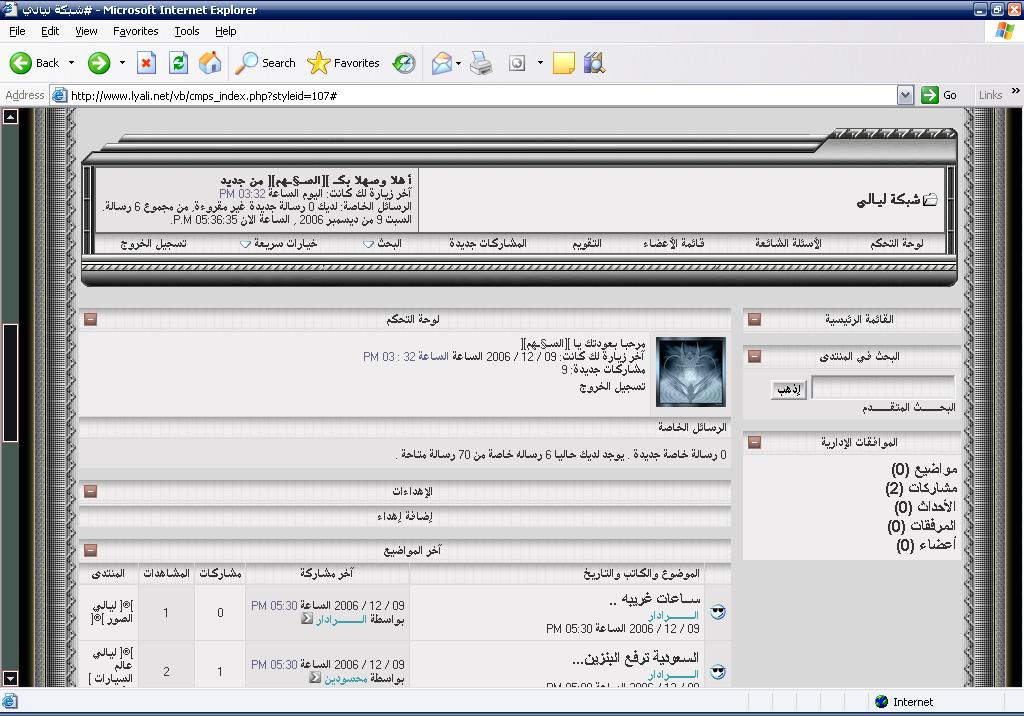Open the Favorites menu in menu bar
Image resolution: width=1024 pixels, height=716 pixels.
[x=135, y=31]
